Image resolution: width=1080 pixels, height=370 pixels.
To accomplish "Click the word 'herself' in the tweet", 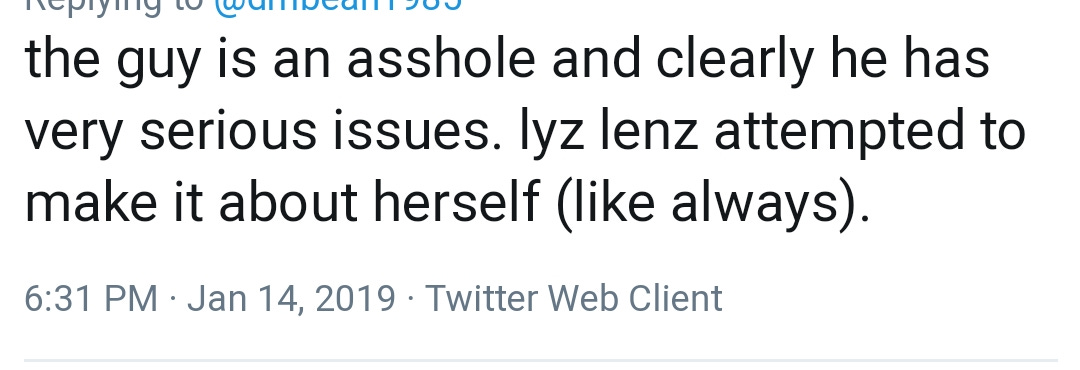I will tap(456, 203).
